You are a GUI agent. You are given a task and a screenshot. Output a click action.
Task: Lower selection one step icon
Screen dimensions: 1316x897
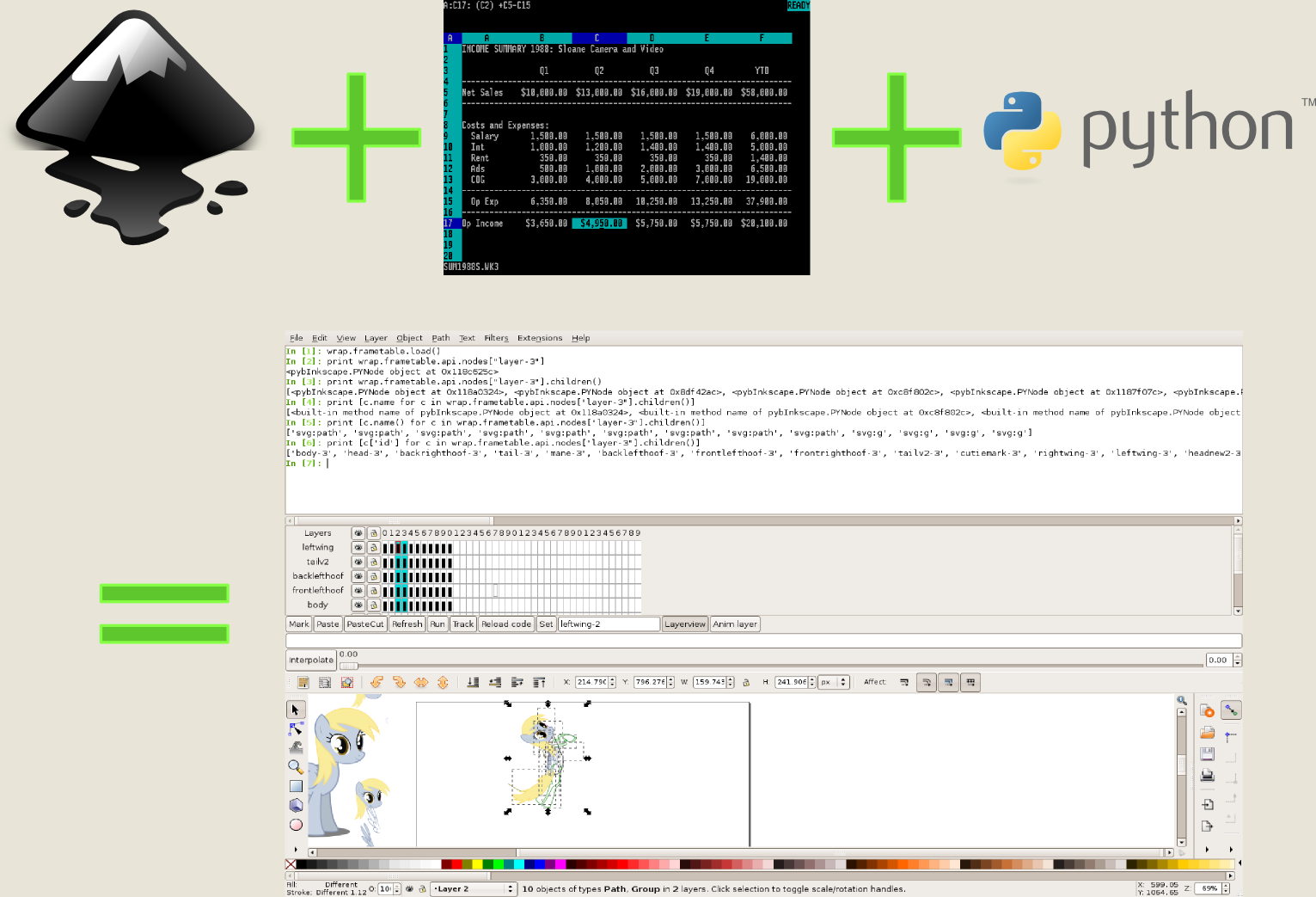point(495,682)
